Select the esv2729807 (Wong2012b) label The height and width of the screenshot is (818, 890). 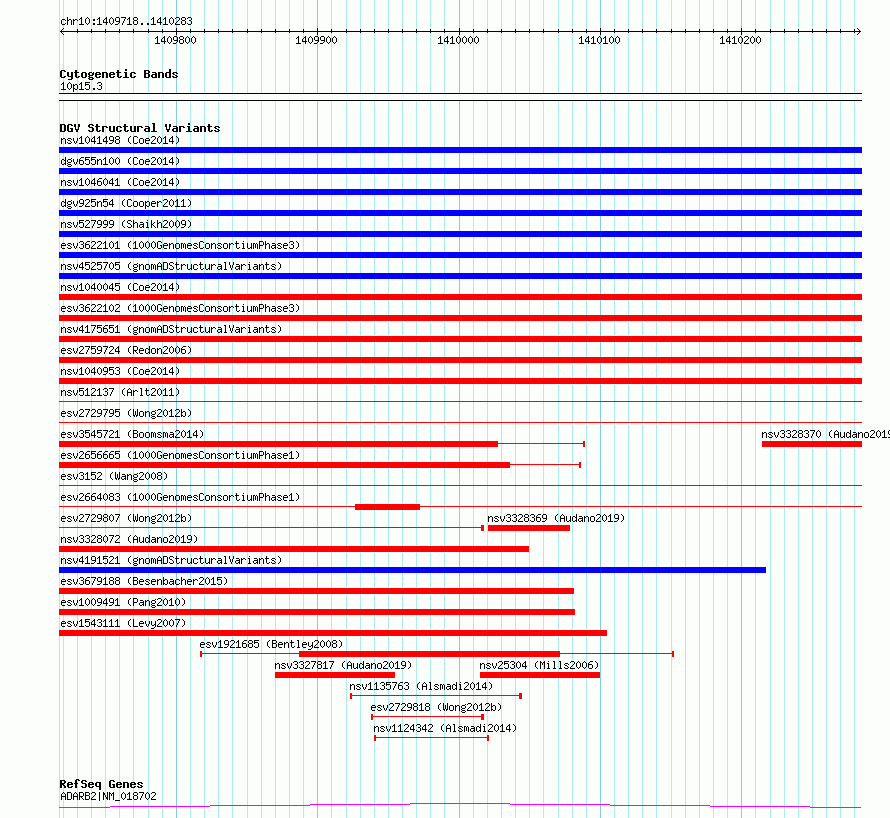point(126,518)
